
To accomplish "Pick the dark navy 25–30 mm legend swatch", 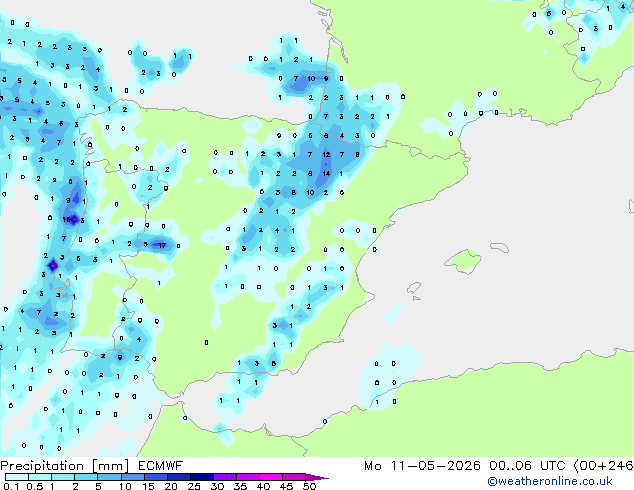I will (x=202, y=477).
